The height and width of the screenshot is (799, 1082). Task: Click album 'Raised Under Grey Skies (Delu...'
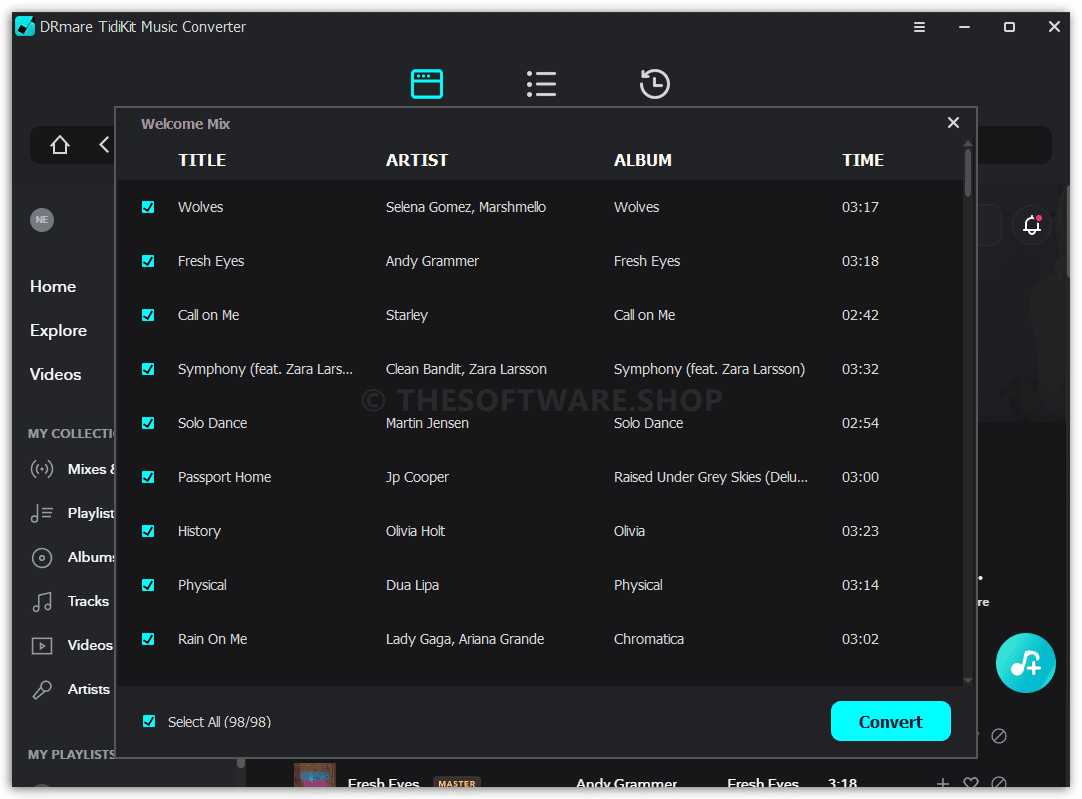point(711,477)
